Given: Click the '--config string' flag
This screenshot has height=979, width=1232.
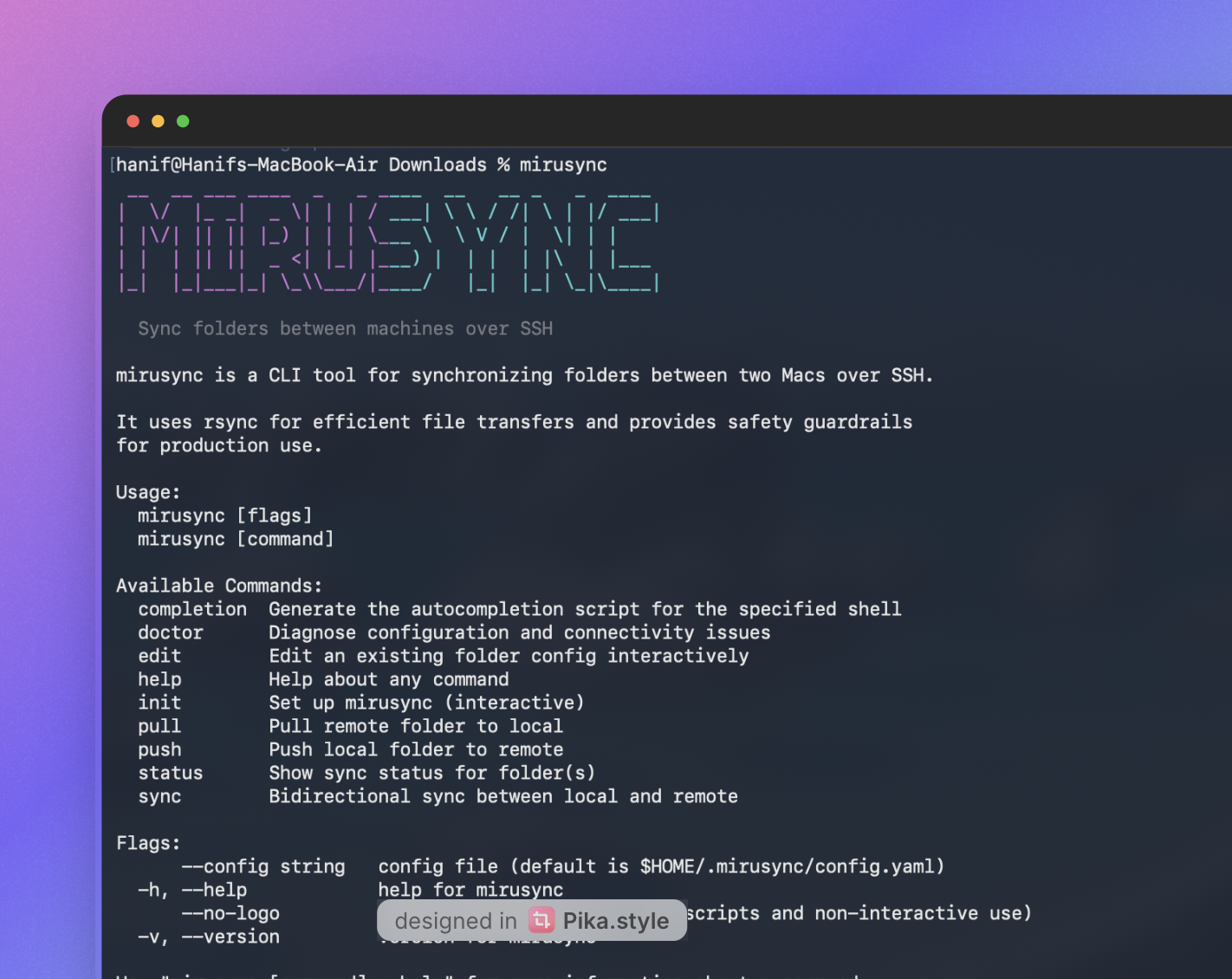Looking at the screenshot, I should coord(263,866).
